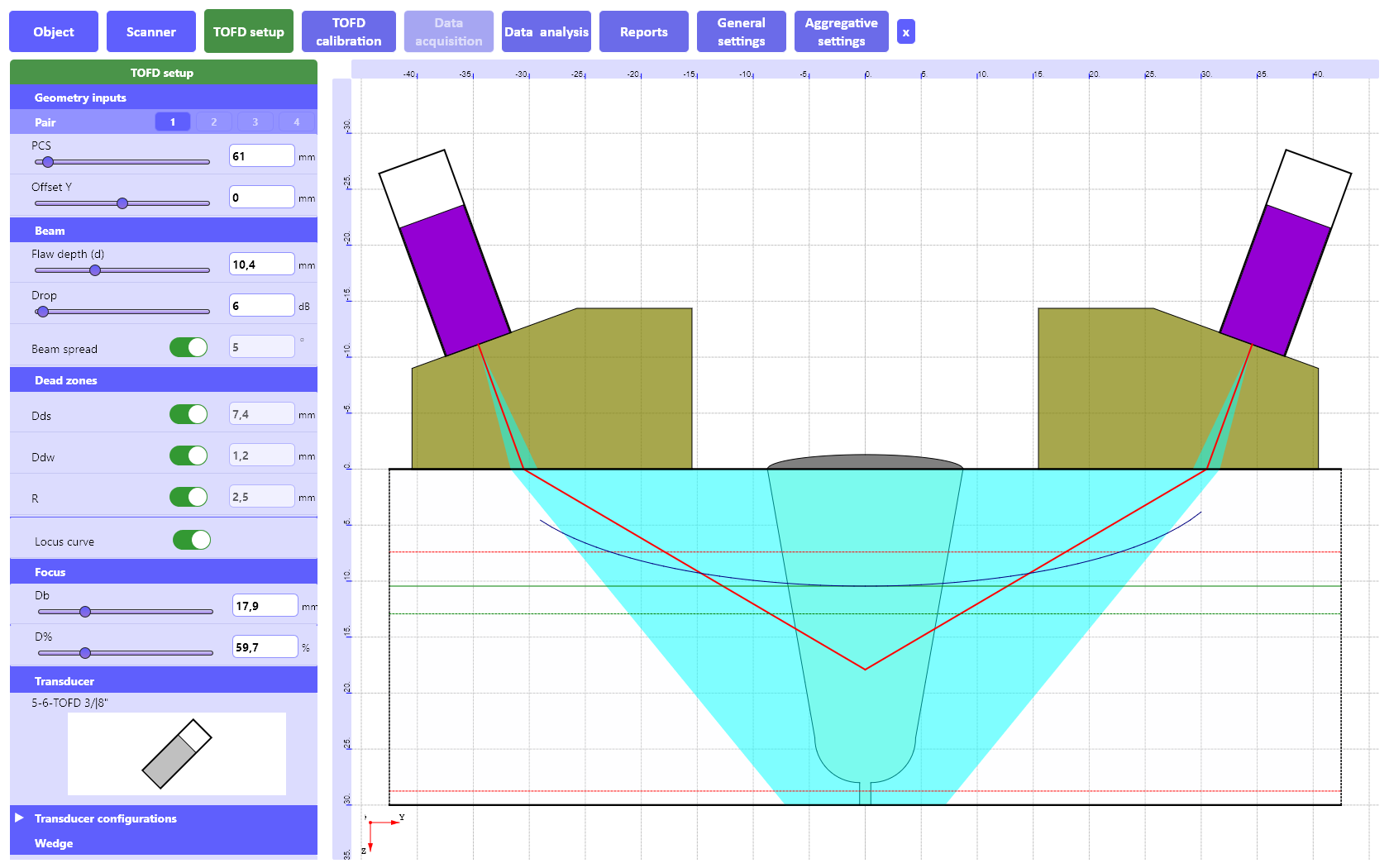1389x868 pixels.
Task: Click the transducer probe preview image
Action: [176, 753]
